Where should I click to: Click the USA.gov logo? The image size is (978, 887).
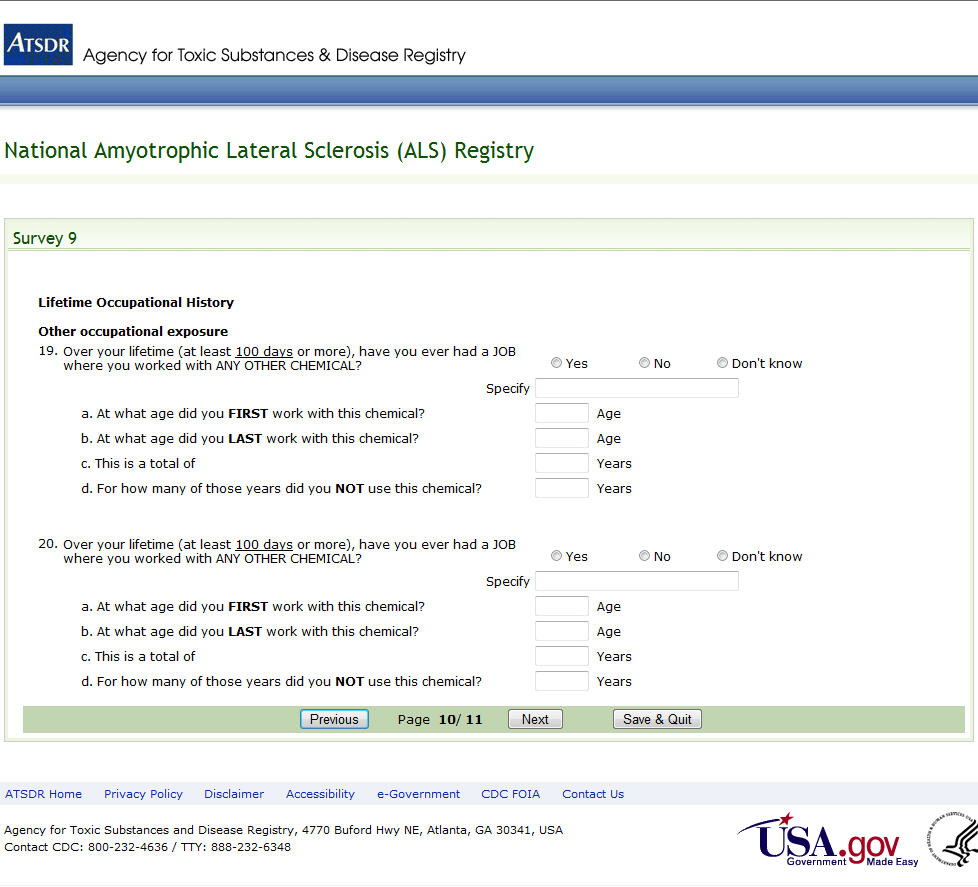827,840
